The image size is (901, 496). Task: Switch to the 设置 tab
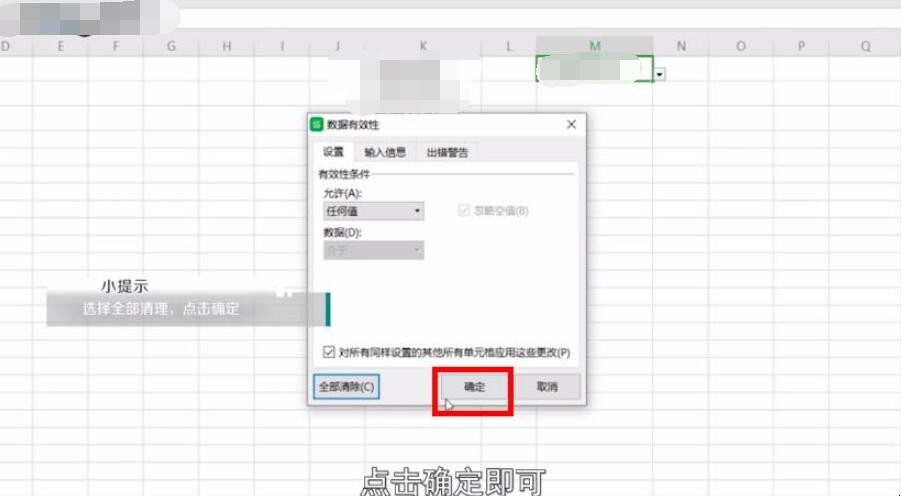pyautogui.click(x=333, y=152)
